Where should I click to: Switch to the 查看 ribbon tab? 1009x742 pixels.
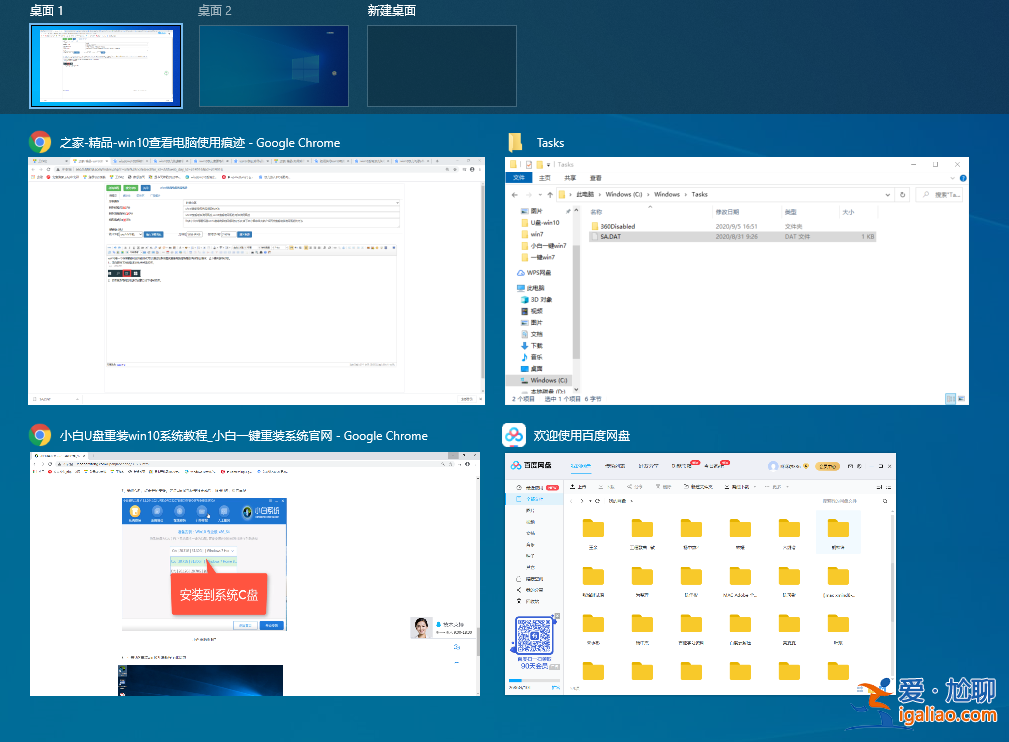[597, 177]
